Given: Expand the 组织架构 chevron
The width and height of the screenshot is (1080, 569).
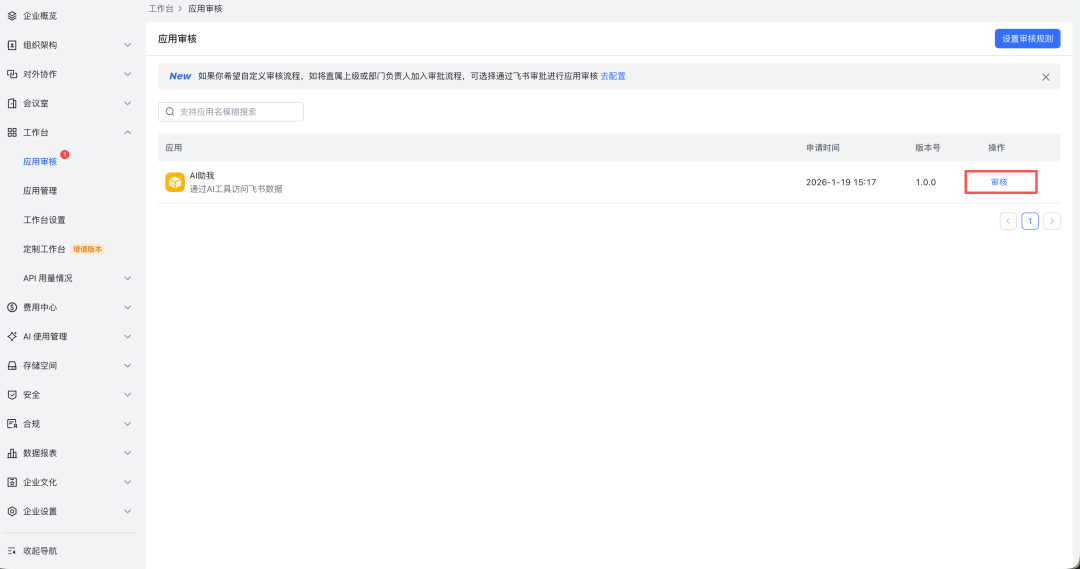Looking at the screenshot, I should tap(127, 45).
